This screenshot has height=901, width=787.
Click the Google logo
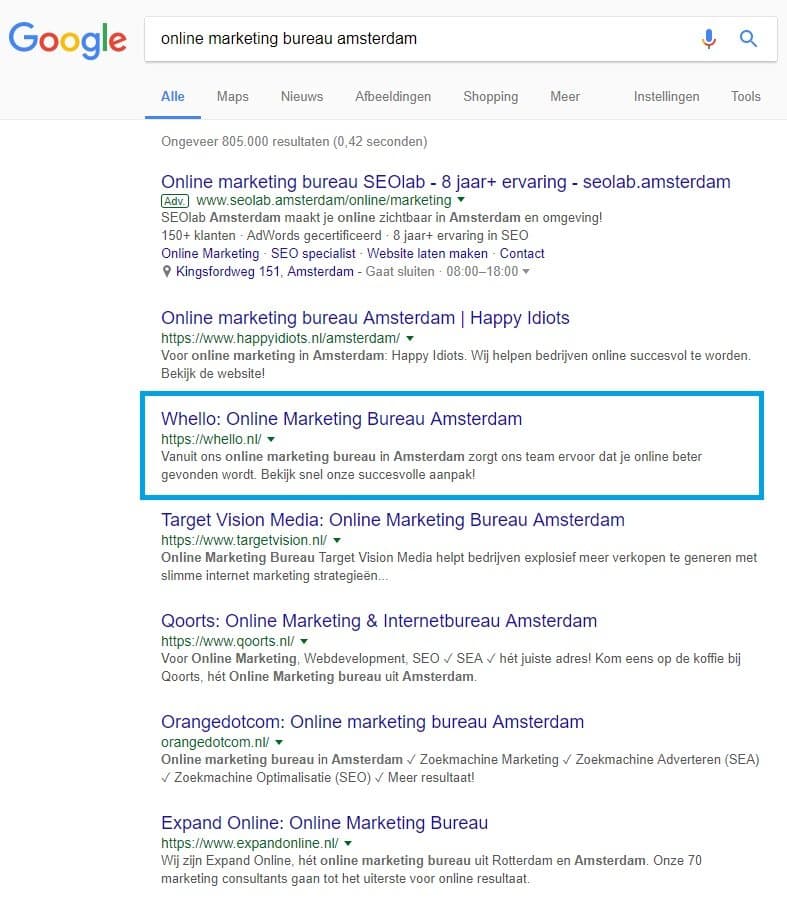pyautogui.click(x=67, y=40)
